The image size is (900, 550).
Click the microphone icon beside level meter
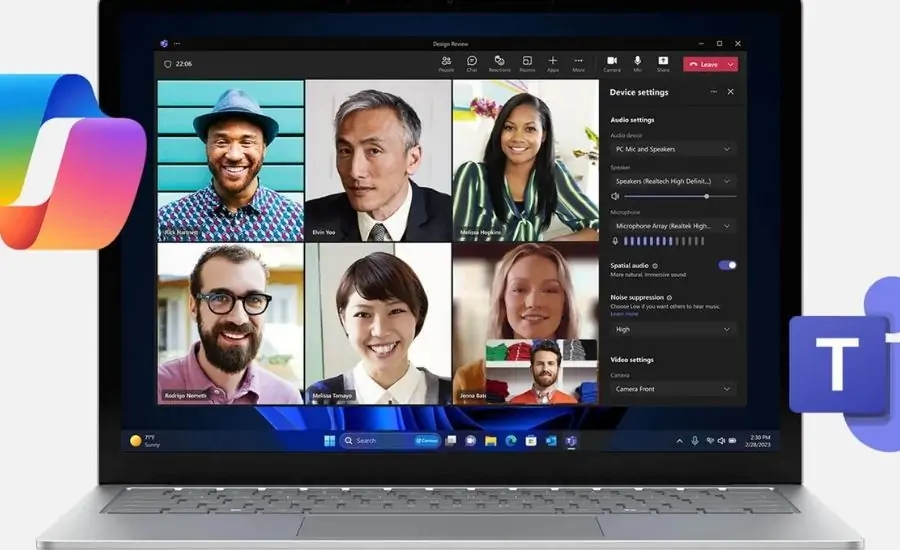(615, 241)
